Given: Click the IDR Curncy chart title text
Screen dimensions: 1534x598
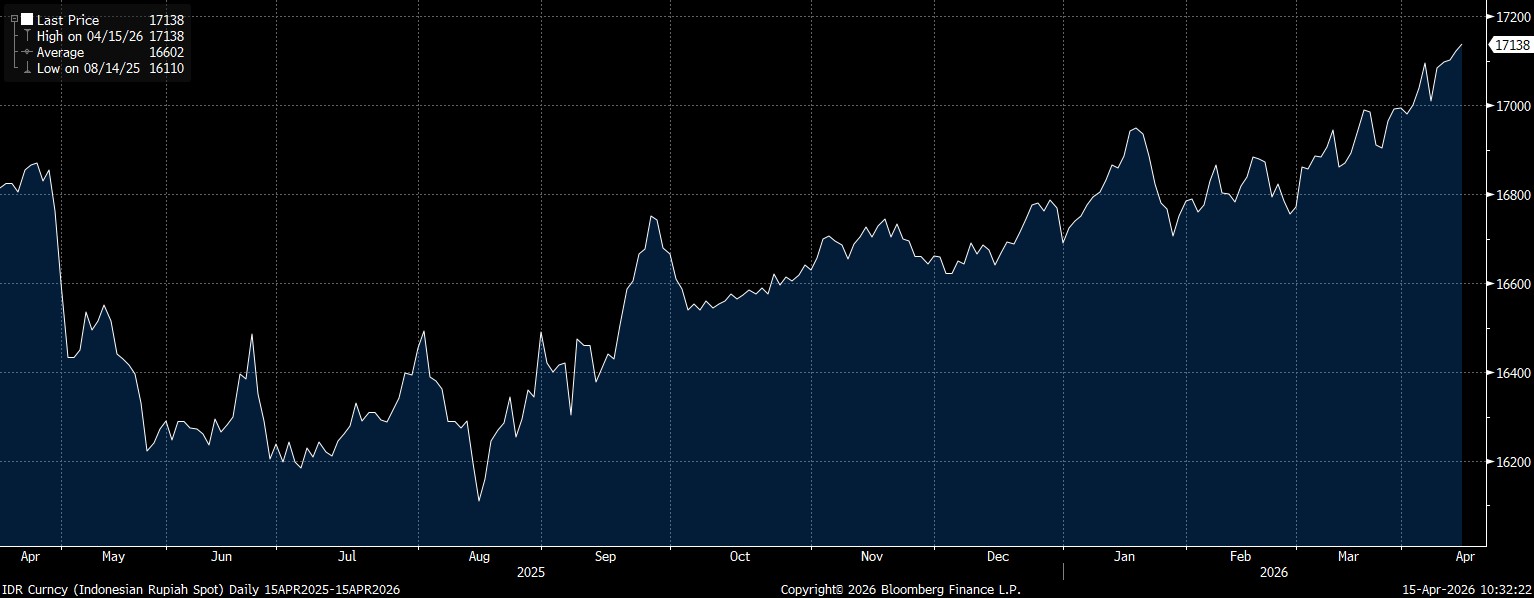Looking at the screenshot, I should point(200,590).
